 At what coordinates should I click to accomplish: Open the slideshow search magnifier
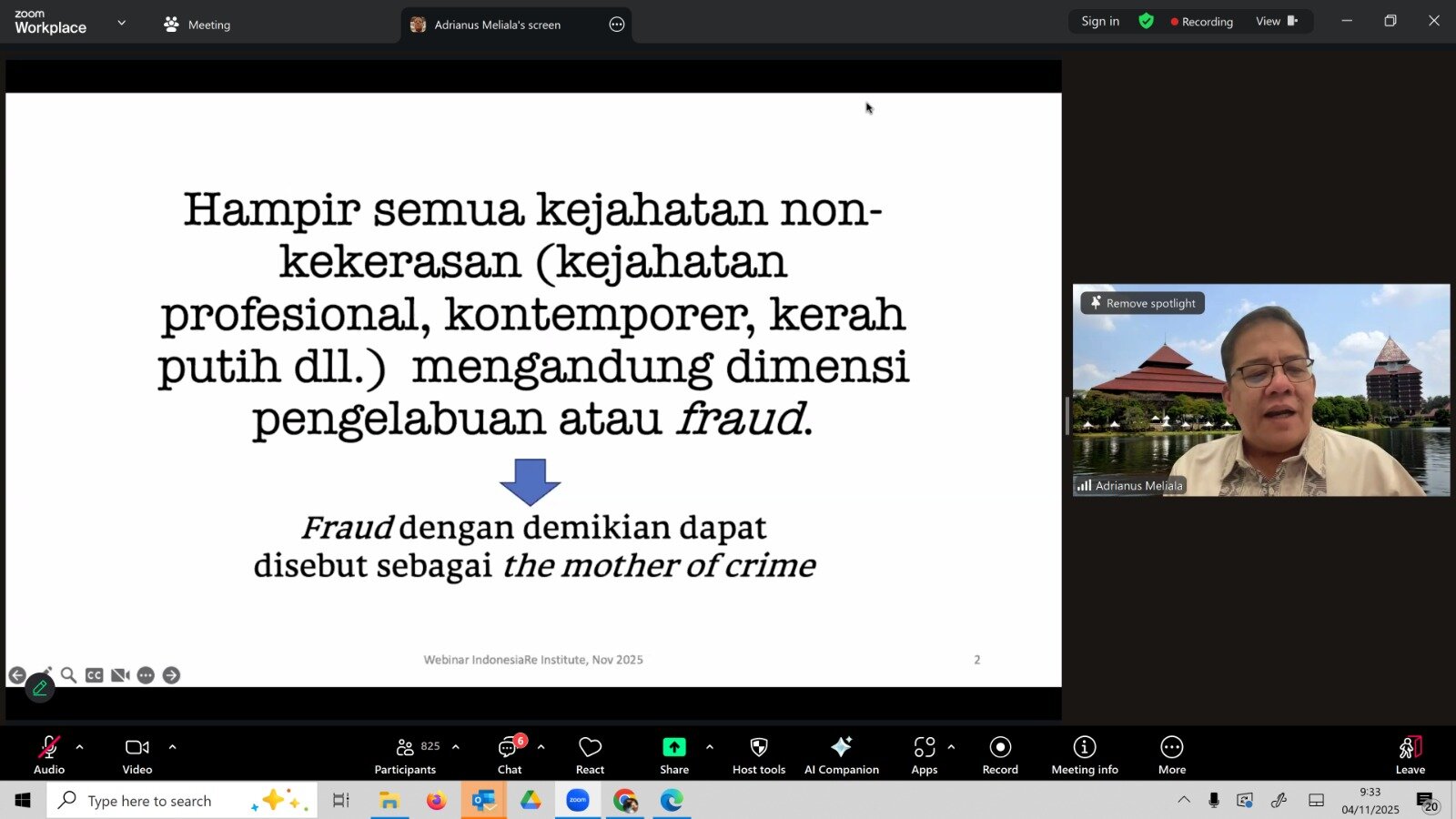click(x=68, y=675)
